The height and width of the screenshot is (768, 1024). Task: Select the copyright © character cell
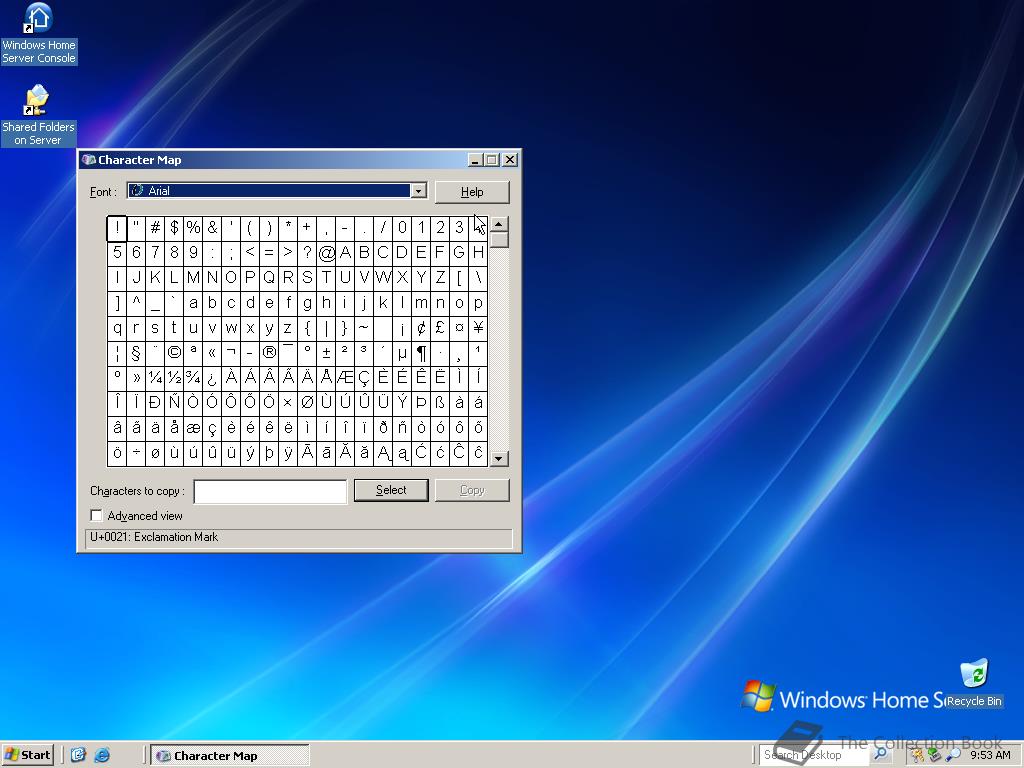click(x=174, y=353)
